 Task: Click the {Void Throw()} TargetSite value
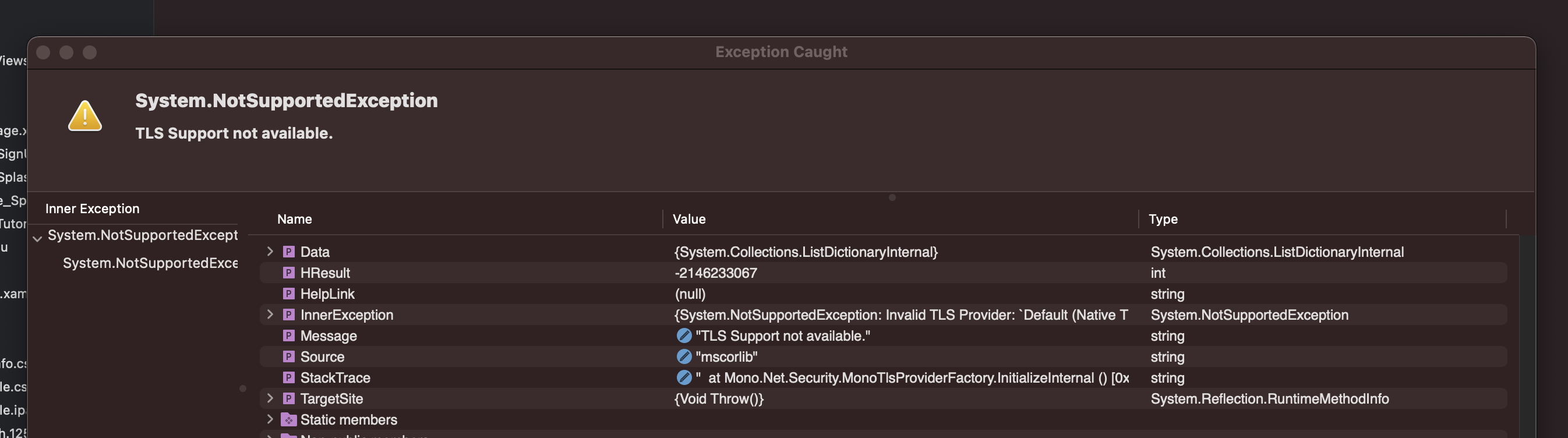pos(719,399)
